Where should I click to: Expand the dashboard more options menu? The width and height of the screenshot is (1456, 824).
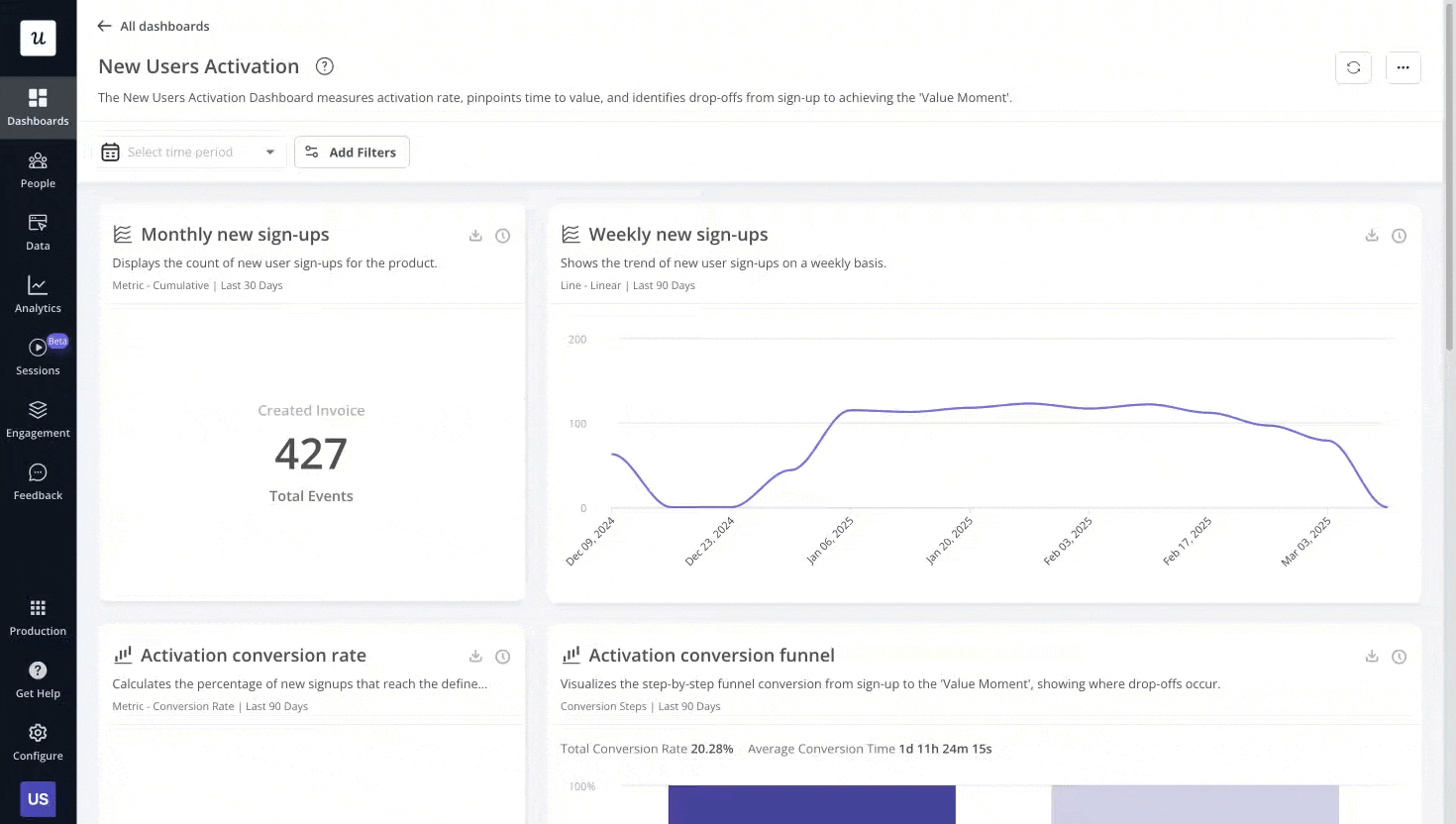coord(1404,67)
